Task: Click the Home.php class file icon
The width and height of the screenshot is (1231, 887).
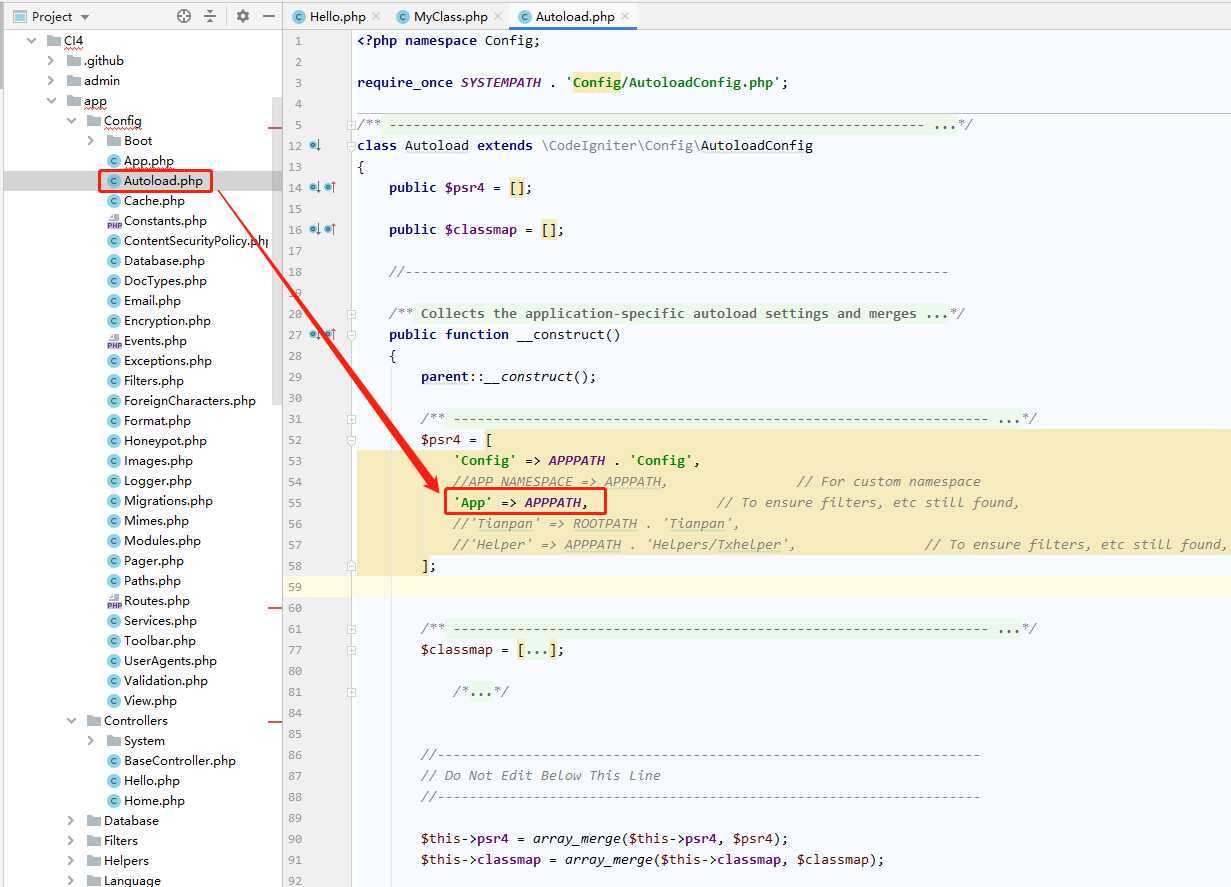Action: click(114, 801)
